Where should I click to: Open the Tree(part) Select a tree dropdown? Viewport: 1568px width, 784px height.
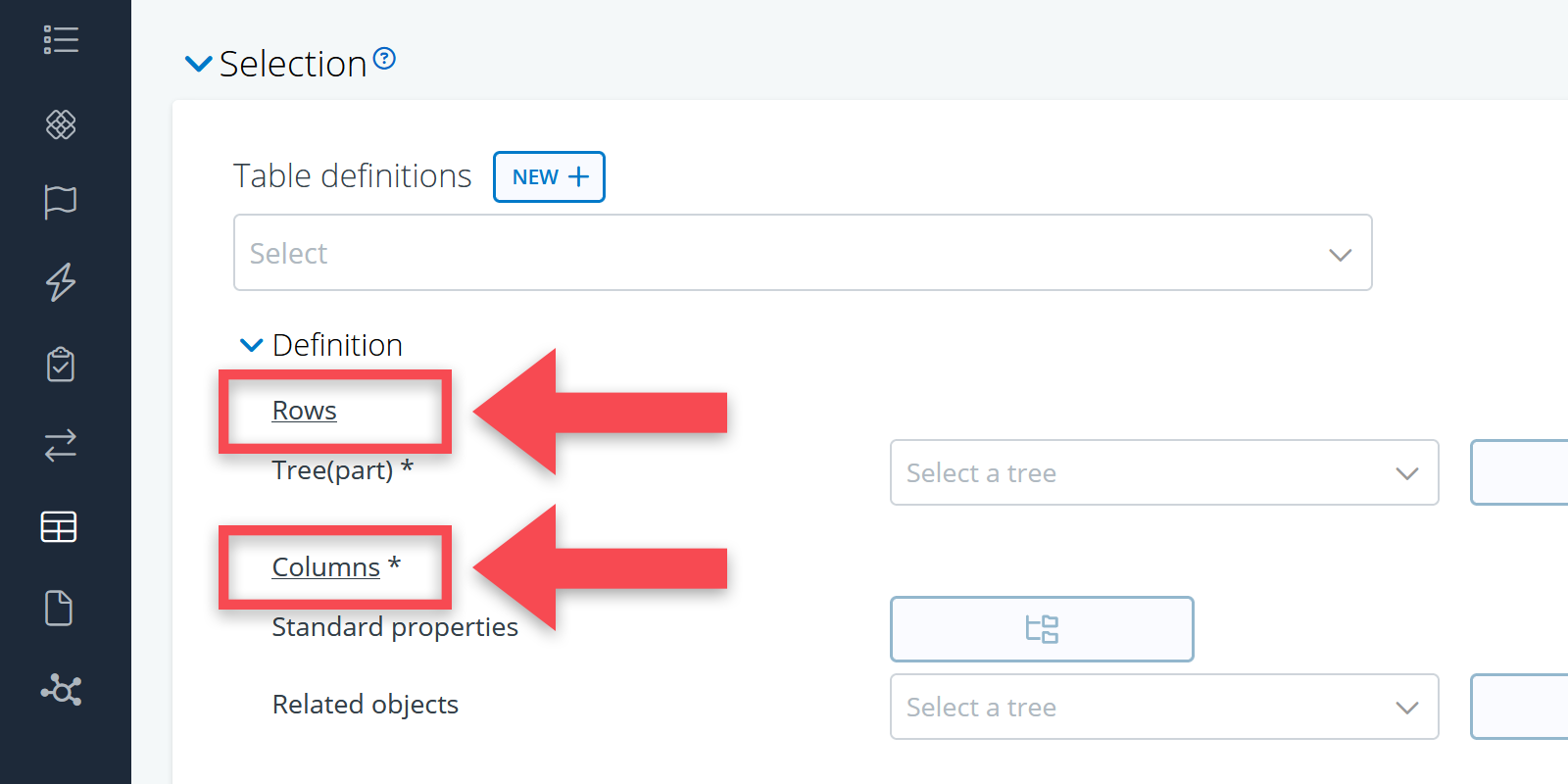click(1163, 473)
